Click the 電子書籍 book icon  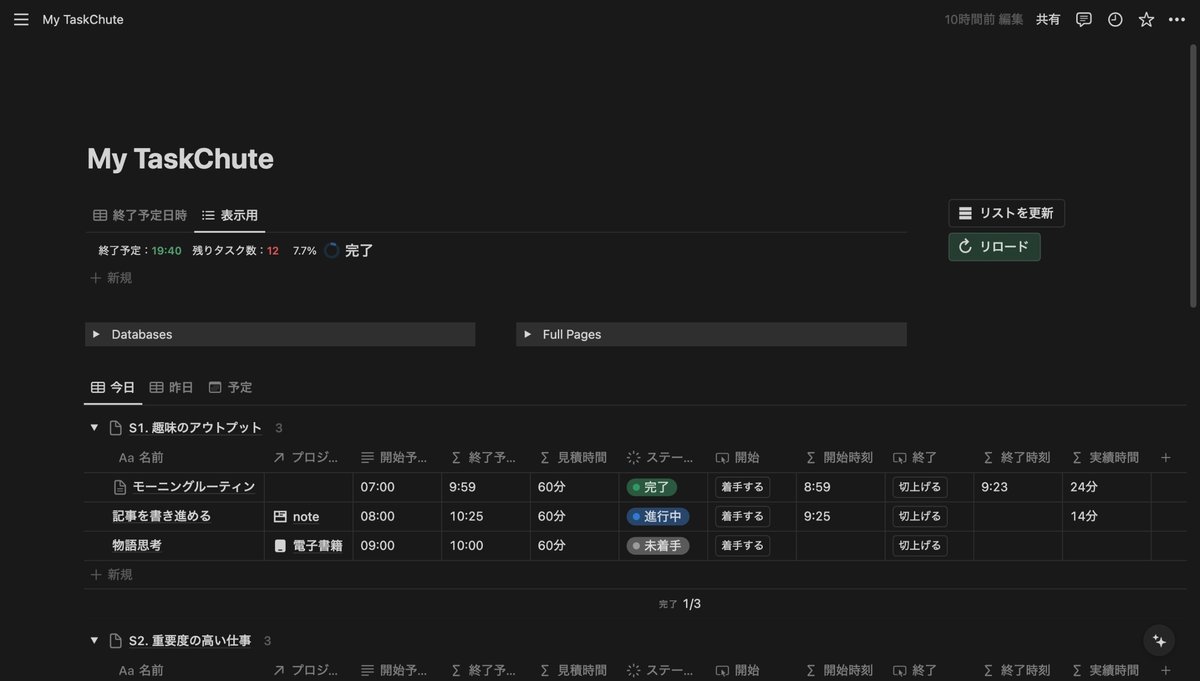(x=280, y=546)
